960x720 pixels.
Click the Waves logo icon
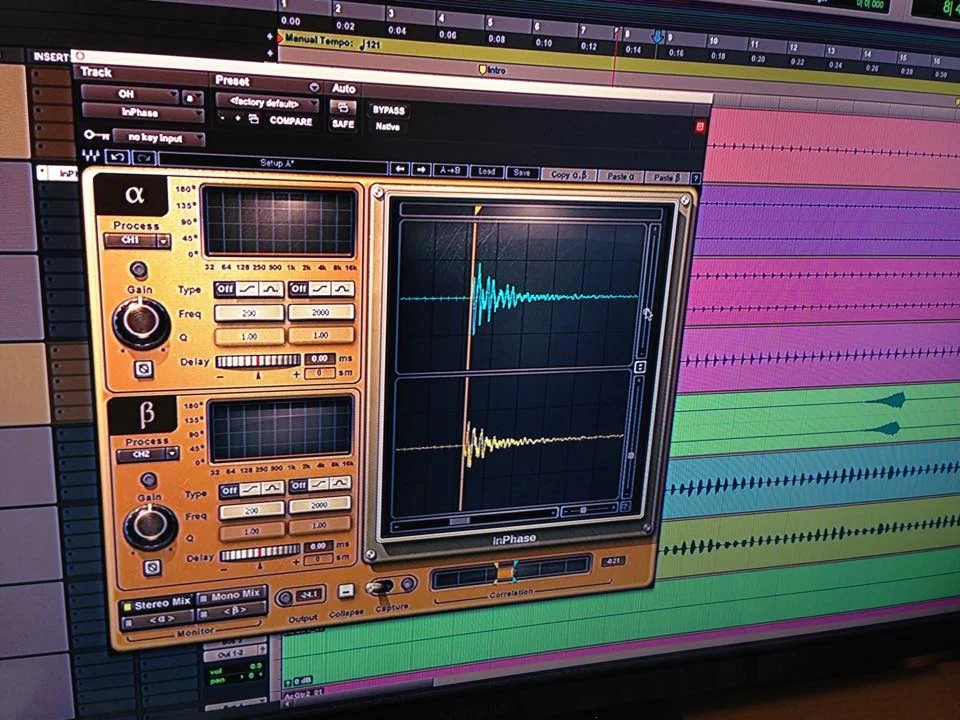(91, 156)
